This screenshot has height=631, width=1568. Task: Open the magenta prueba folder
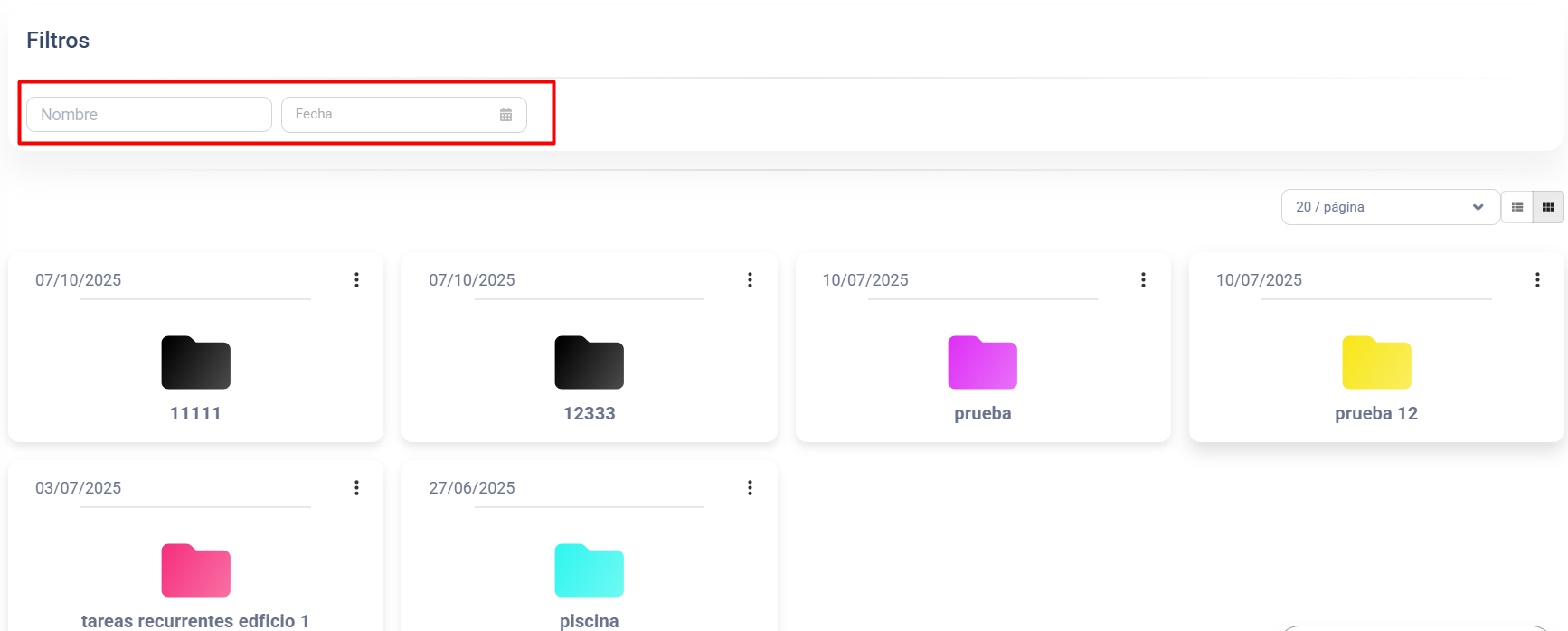(982, 363)
